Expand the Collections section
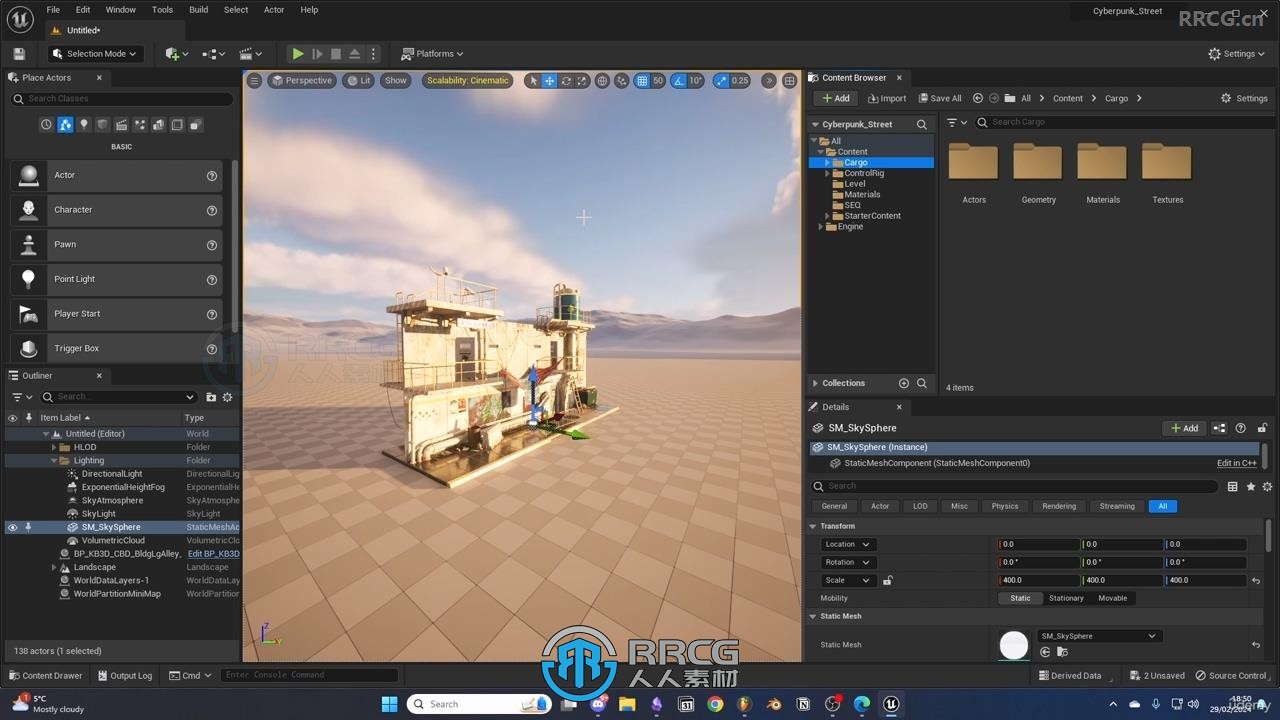Image resolution: width=1280 pixels, height=720 pixels. click(815, 383)
